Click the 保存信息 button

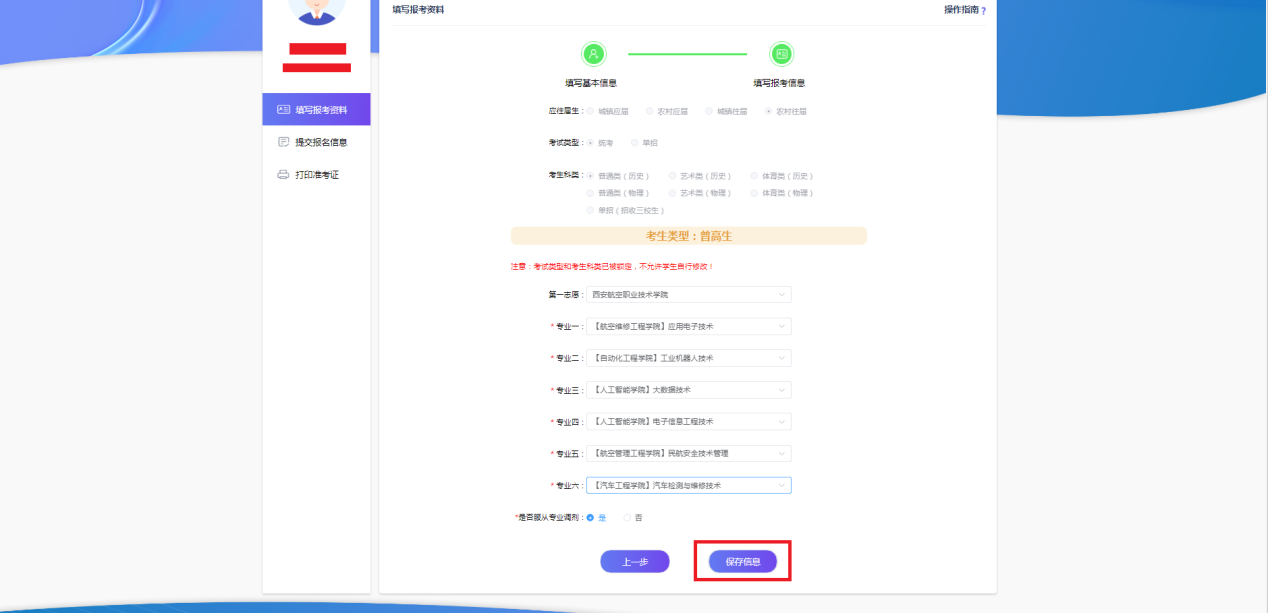[x=743, y=562]
